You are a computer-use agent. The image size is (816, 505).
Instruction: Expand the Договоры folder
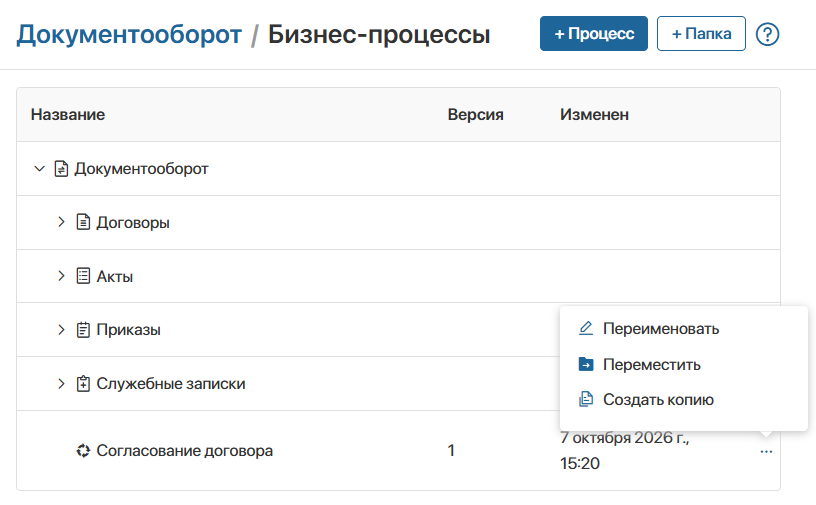point(61,222)
